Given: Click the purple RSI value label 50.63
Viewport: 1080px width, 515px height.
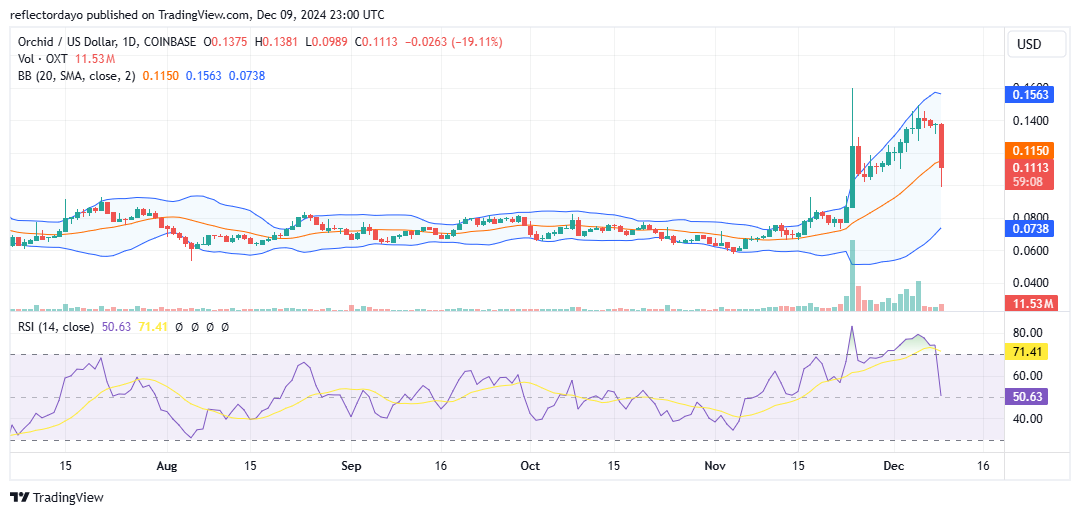Looking at the screenshot, I should click(x=1028, y=397).
